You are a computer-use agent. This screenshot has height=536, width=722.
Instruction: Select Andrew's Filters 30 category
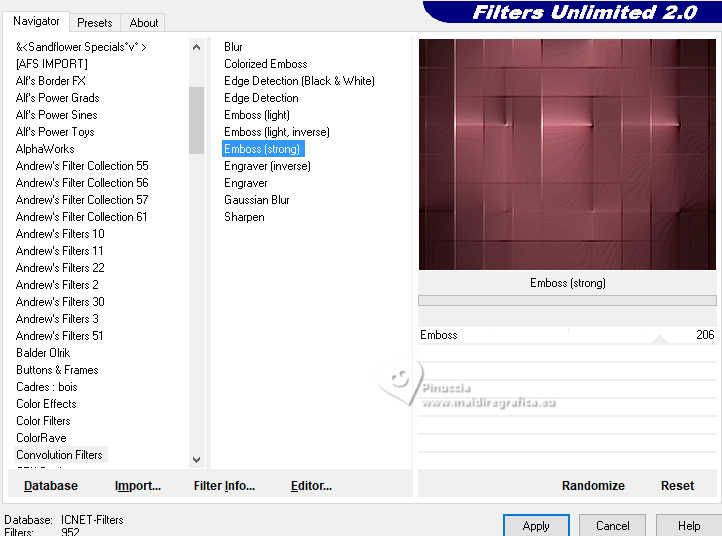[x=60, y=302]
